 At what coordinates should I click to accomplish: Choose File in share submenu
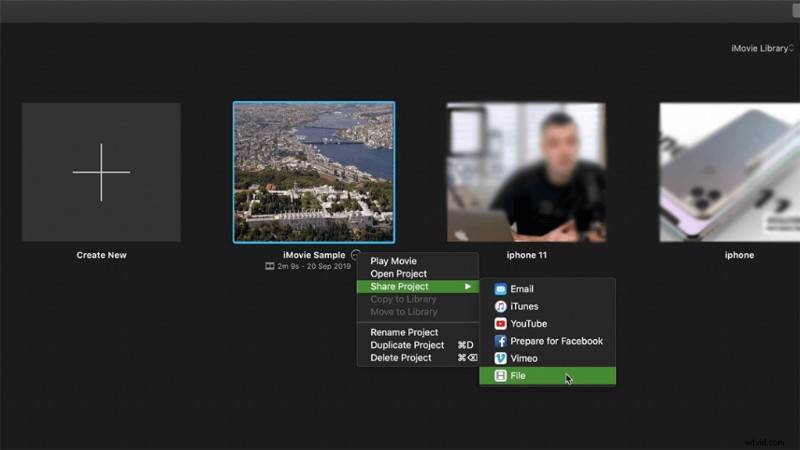[x=547, y=376]
